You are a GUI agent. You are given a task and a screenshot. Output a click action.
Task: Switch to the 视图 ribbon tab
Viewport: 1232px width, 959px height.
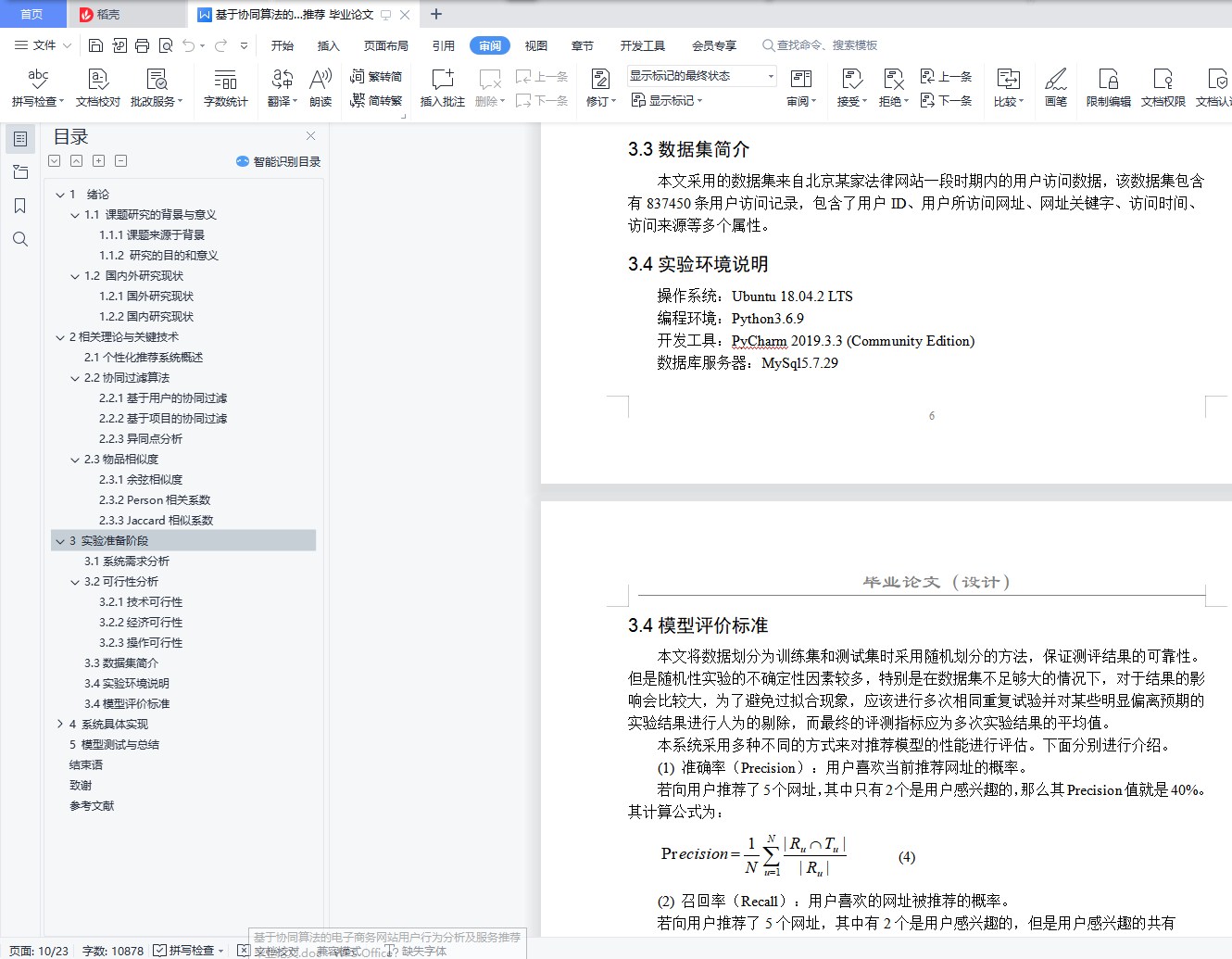[x=536, y=45]
